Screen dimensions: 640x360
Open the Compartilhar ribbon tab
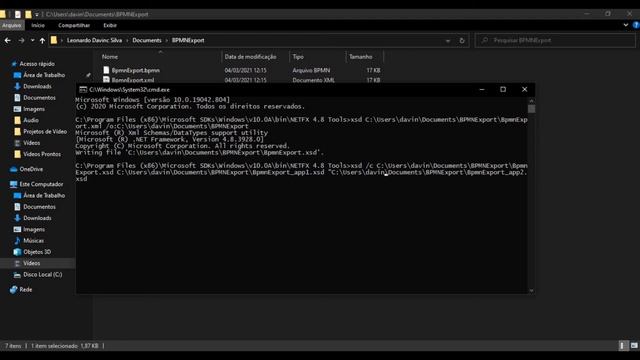74,25
